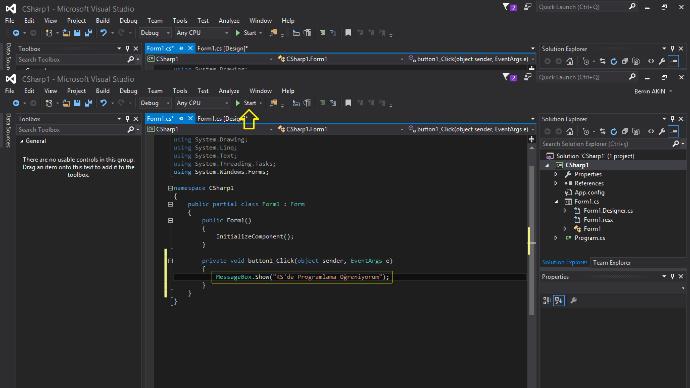This screenshot has width=690, height=388.
Task: Click Save icon in upper window toolbar
Action: pyautogui.click(x=77, y=33)
